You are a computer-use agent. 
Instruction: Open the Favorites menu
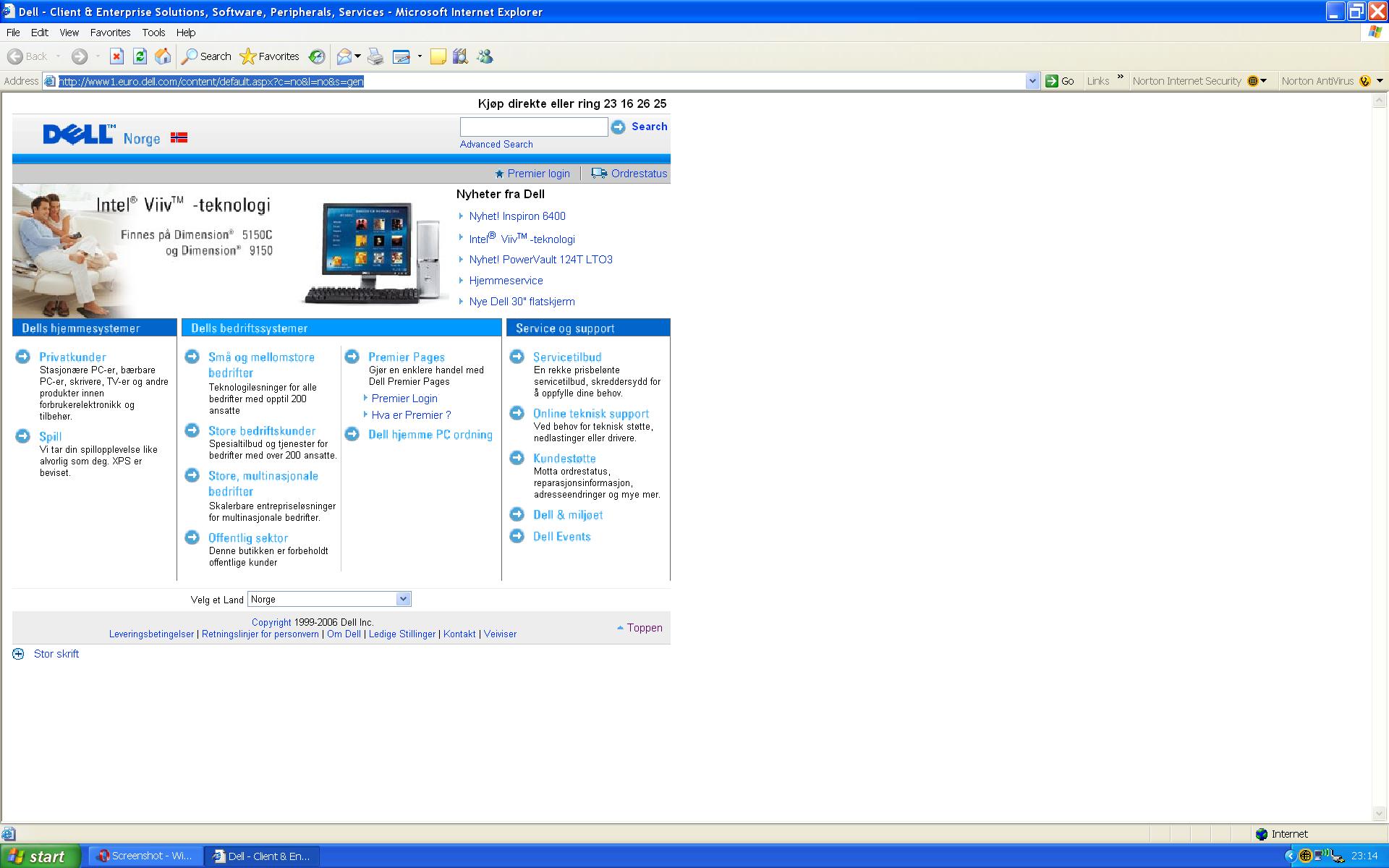(x=110, y=33)
